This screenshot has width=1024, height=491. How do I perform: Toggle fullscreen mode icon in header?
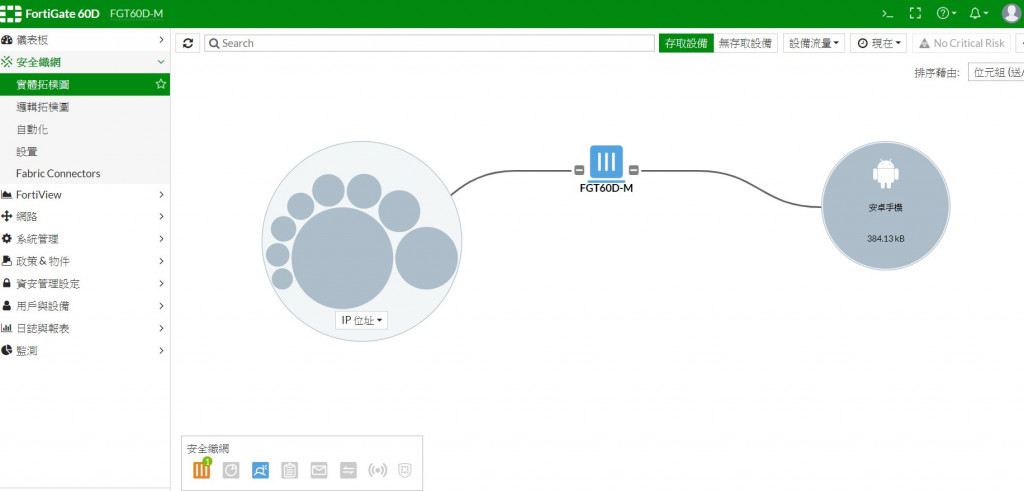(915, 13)
